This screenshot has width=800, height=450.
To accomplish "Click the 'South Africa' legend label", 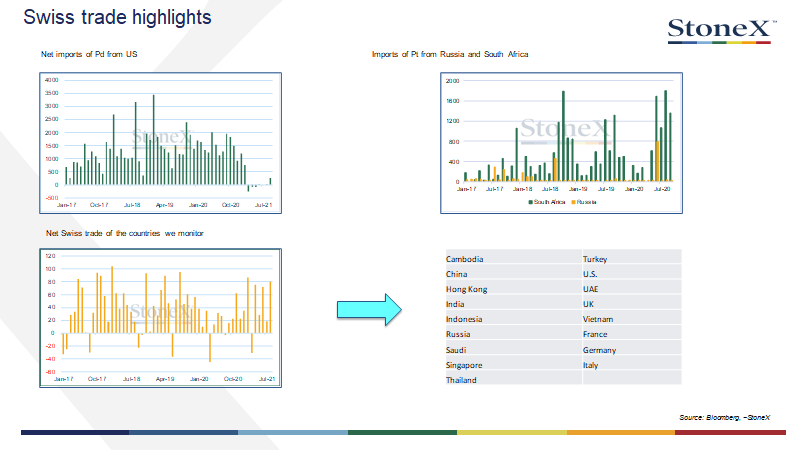I will pos(549,202).
